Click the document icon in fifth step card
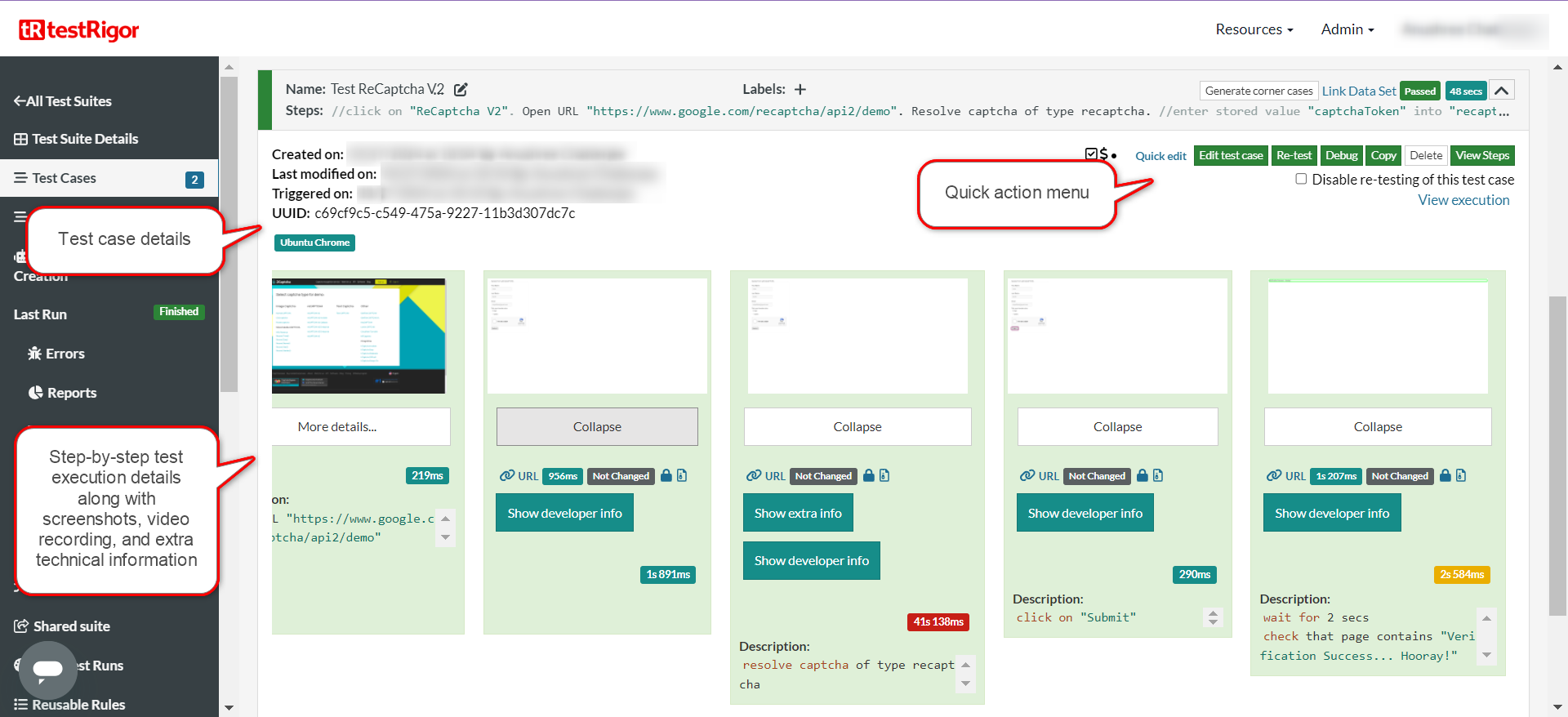Screen dimensions: 1568x717 pyautogui.click(x=1461, y=476)
